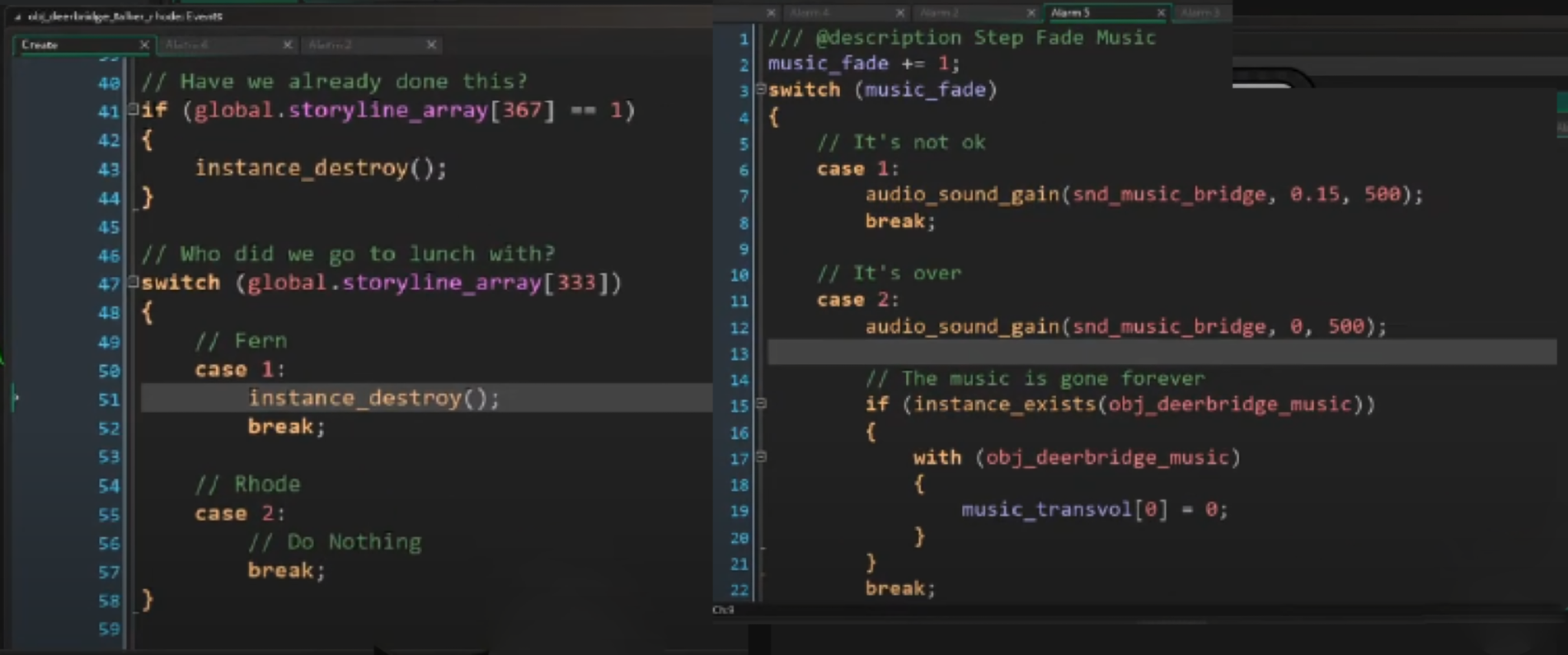Screen dimensions: 1568x655
Task: Click 'music_fade += 1;' on line 2
Action: click(864, 63)
